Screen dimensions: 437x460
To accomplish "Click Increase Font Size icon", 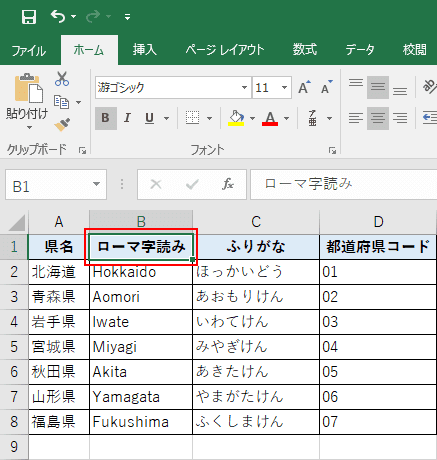I will 304,87.
